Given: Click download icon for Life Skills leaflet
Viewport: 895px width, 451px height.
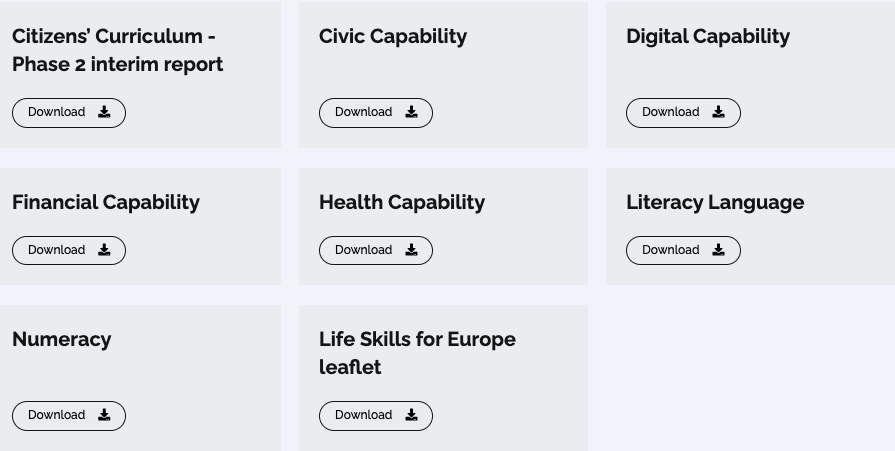Looking at the screenshot, I should pyautogui.click(x=411, y=415).
